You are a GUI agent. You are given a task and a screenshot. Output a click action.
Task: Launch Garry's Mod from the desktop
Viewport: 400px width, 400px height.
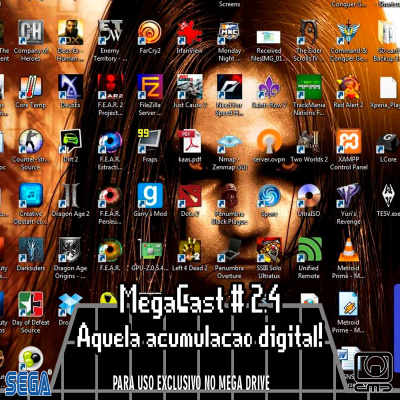click(150, 195)
